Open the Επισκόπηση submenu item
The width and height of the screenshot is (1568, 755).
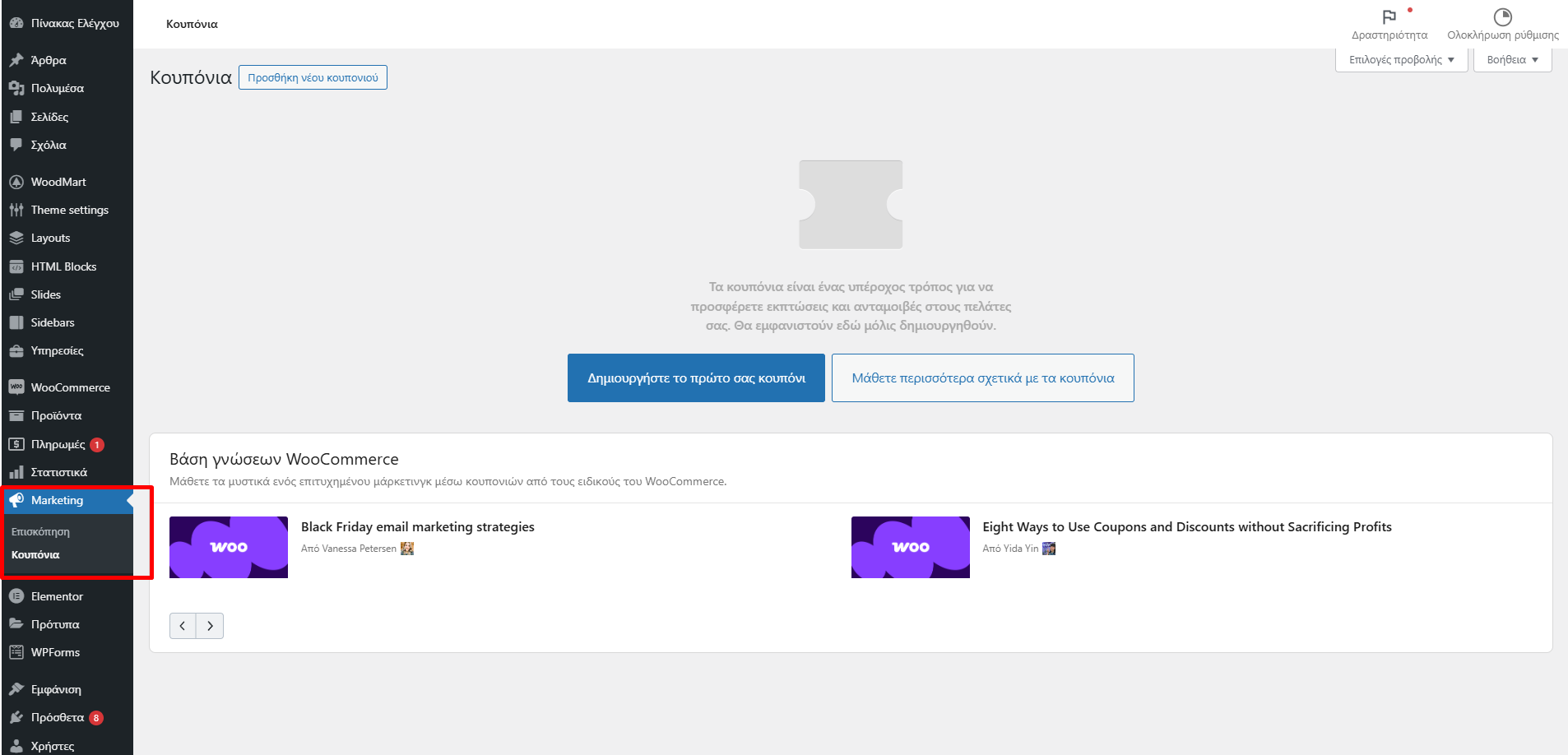coord(40,532)
